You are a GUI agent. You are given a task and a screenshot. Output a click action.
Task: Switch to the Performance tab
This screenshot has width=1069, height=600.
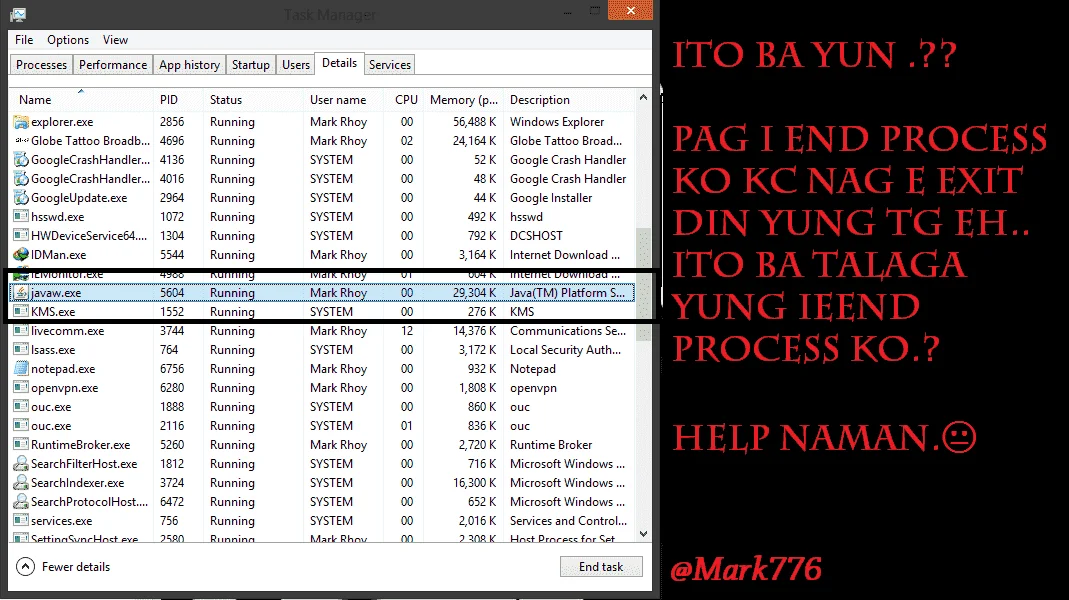tap(113, 65)
